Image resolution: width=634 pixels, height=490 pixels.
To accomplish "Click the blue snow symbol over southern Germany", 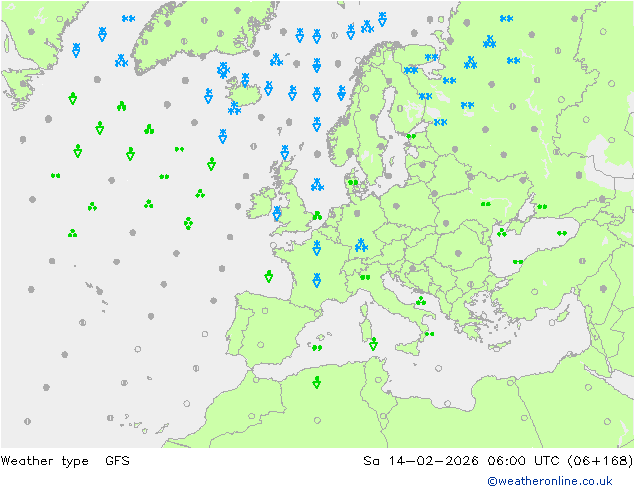I will pos(361,245).
